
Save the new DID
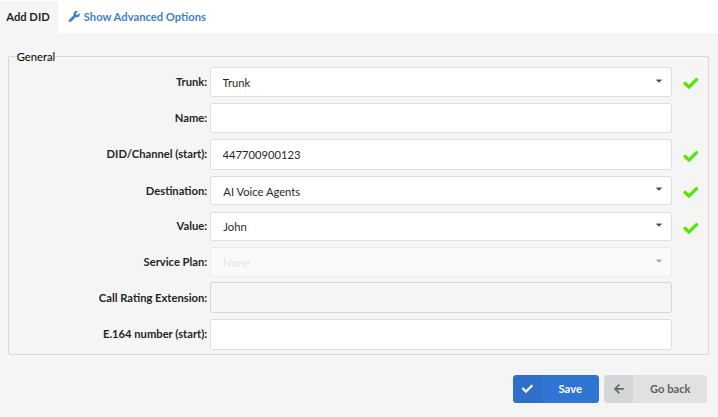(x=555, y=389)
